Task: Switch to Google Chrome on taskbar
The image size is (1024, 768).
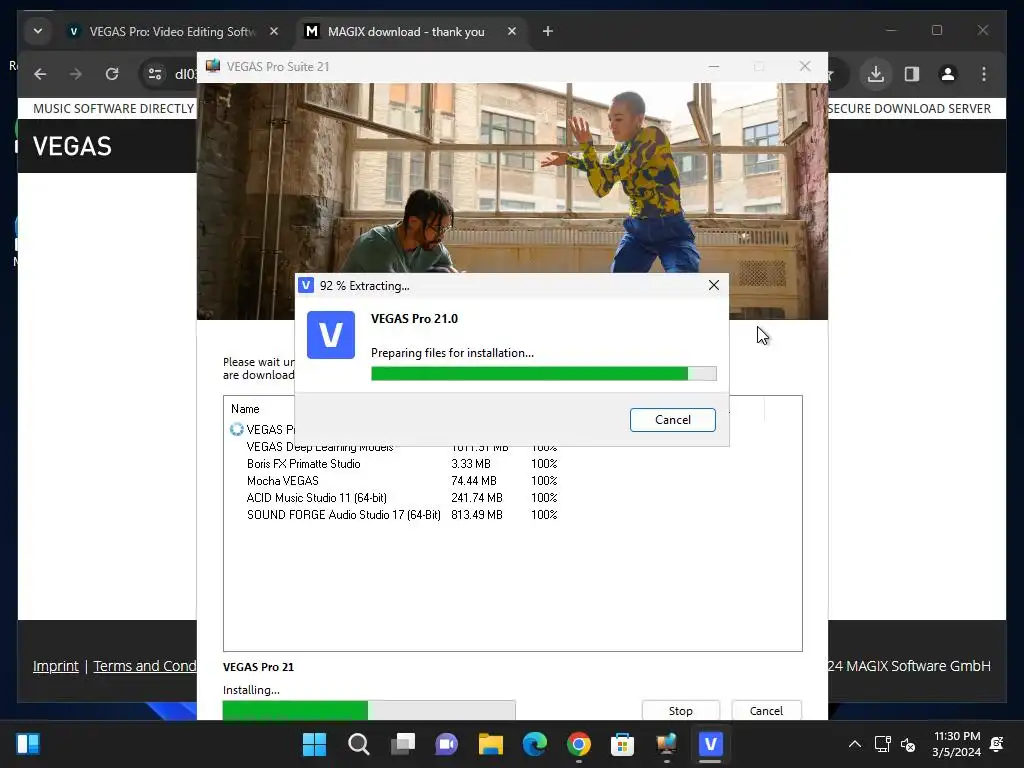Action: [x=579, y=744]
